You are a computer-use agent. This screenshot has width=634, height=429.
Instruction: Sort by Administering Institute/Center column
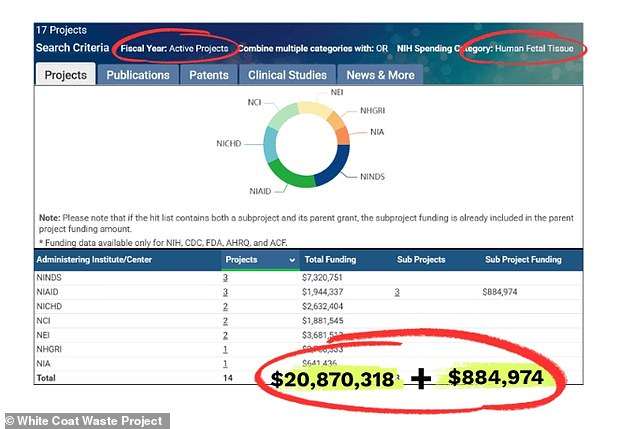pos(98,259)
